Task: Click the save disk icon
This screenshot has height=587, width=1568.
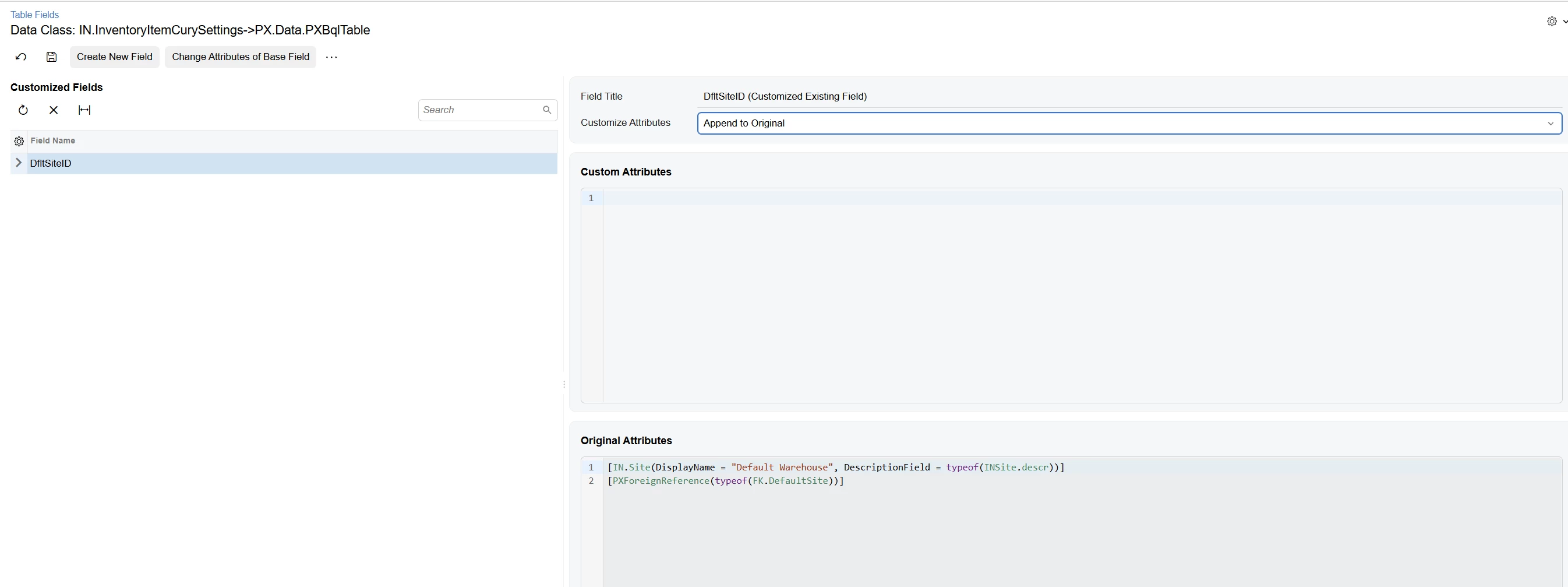Action: click(x=52, y=57)
